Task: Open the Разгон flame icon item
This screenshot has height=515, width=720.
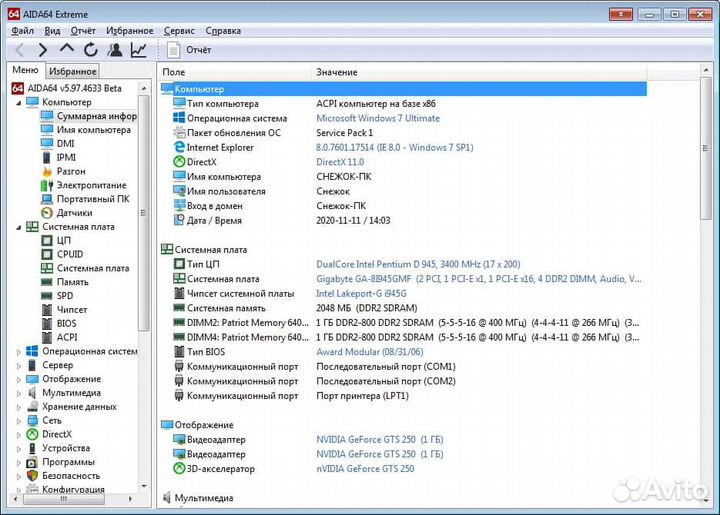Action: (x=47, y=171)
